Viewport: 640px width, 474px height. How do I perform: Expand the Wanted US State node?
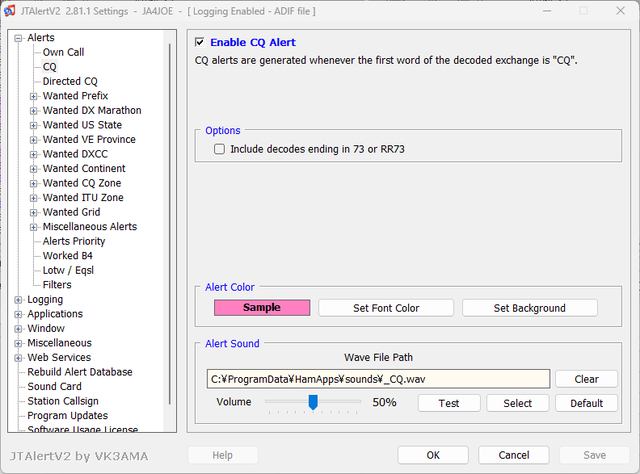33,125
